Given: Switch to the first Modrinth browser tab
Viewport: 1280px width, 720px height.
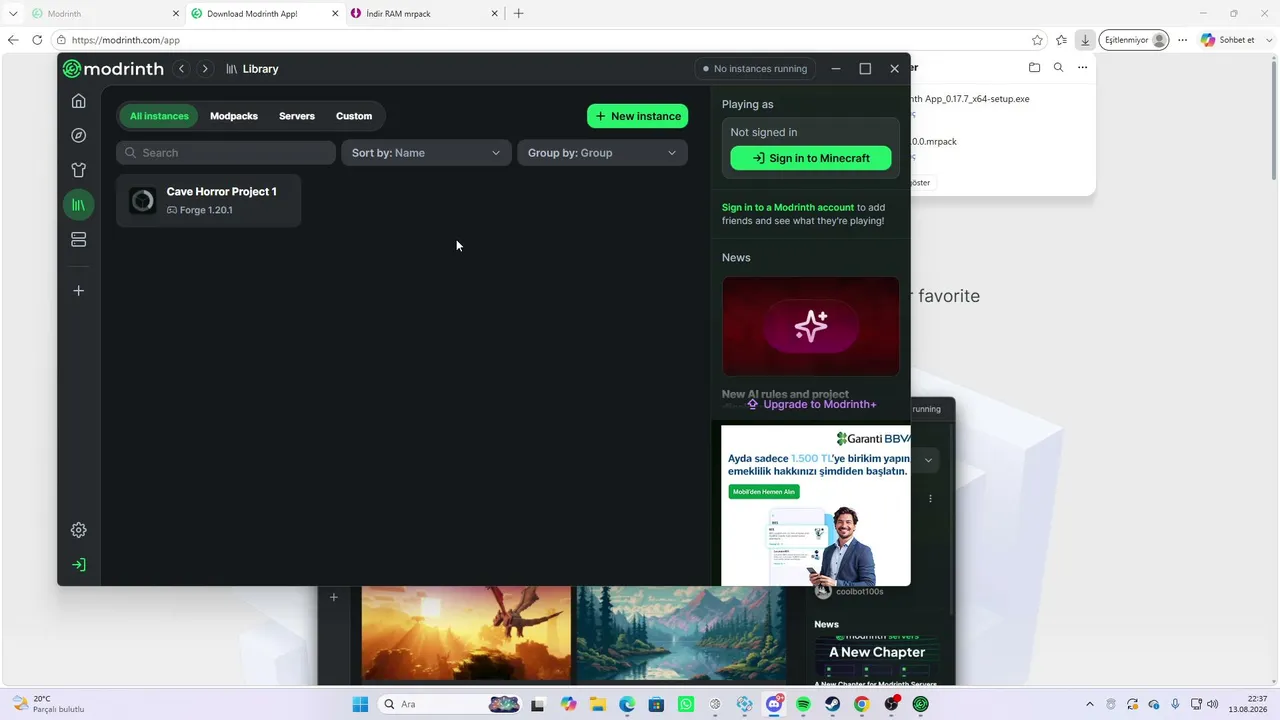Looking at the screenshot, I should pyautogui.click(x=105, y=14).
